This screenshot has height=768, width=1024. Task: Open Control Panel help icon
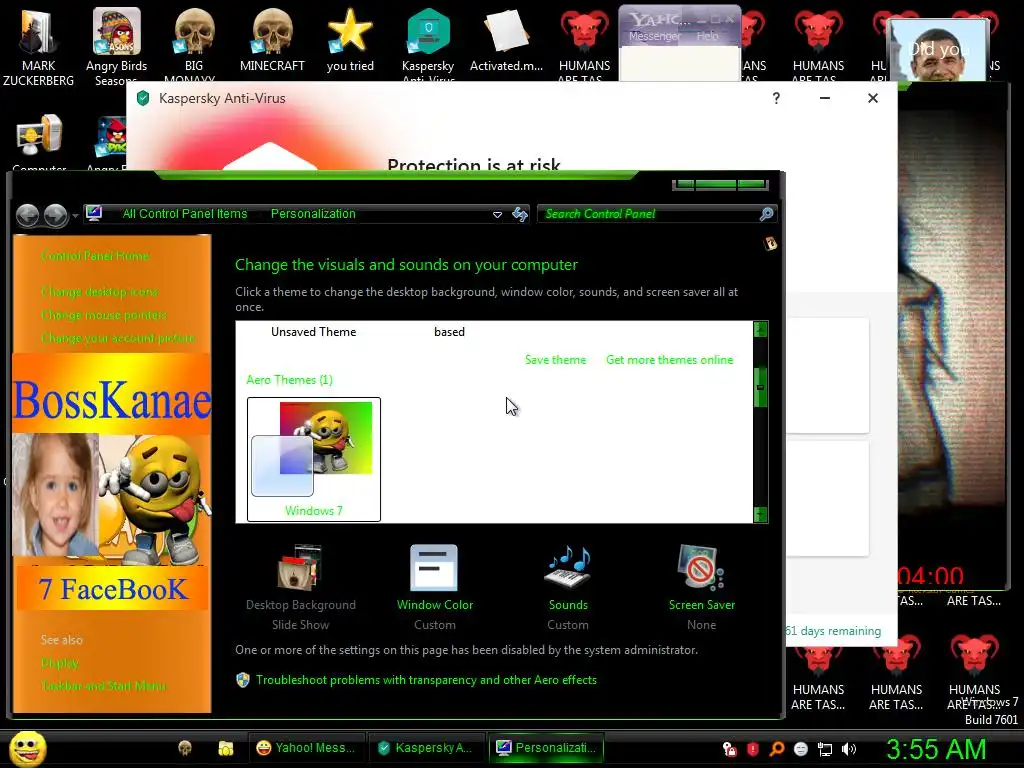(x=770, y=244)
